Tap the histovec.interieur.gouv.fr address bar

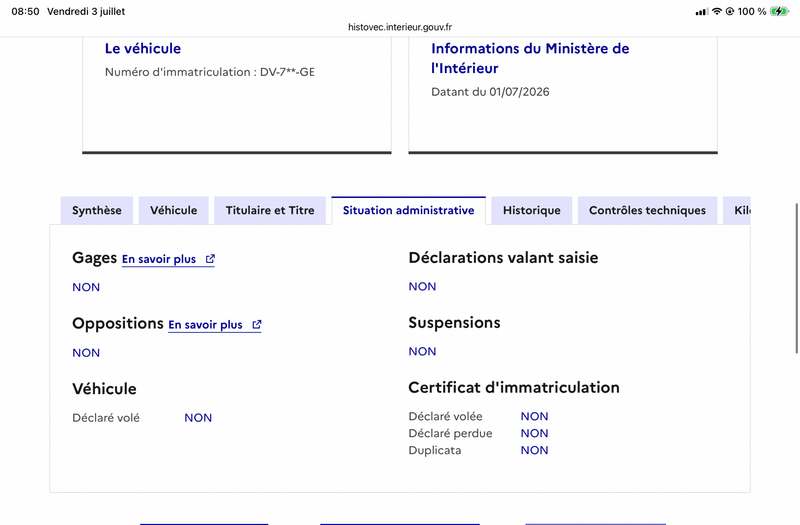pos(399,27)
